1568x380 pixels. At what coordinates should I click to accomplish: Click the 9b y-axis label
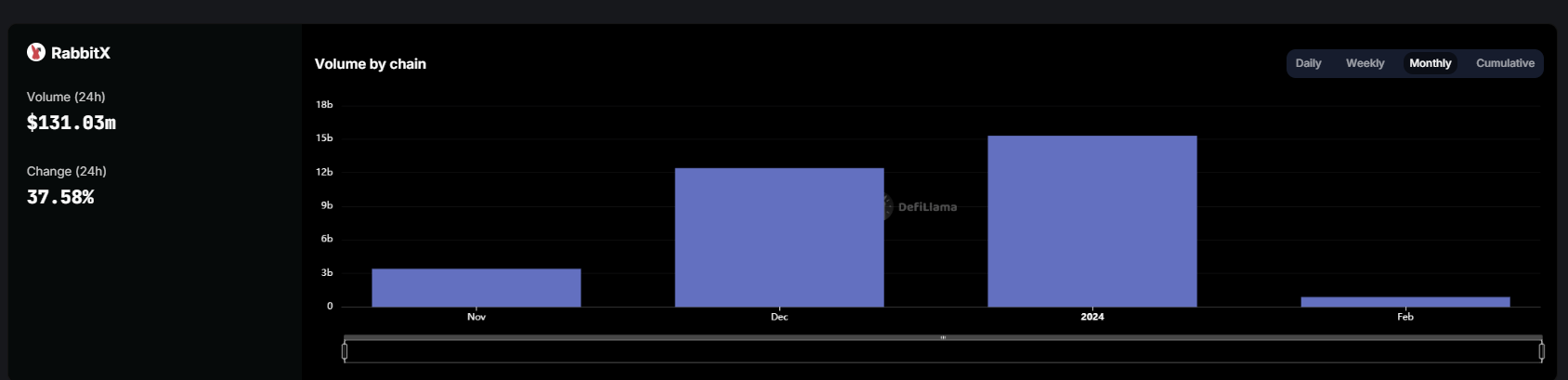327,205
